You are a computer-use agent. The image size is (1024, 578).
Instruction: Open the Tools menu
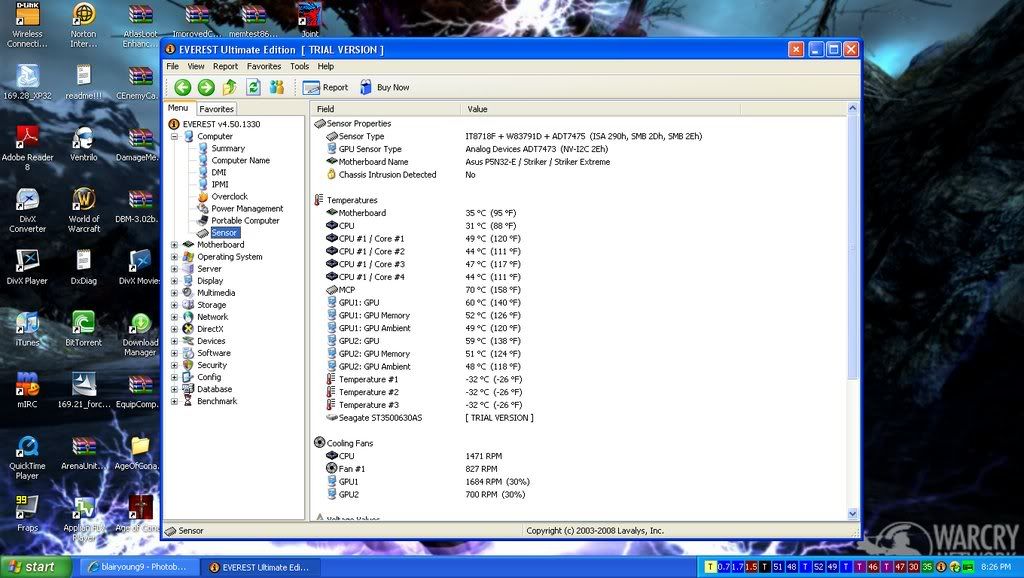coord(299,66)
